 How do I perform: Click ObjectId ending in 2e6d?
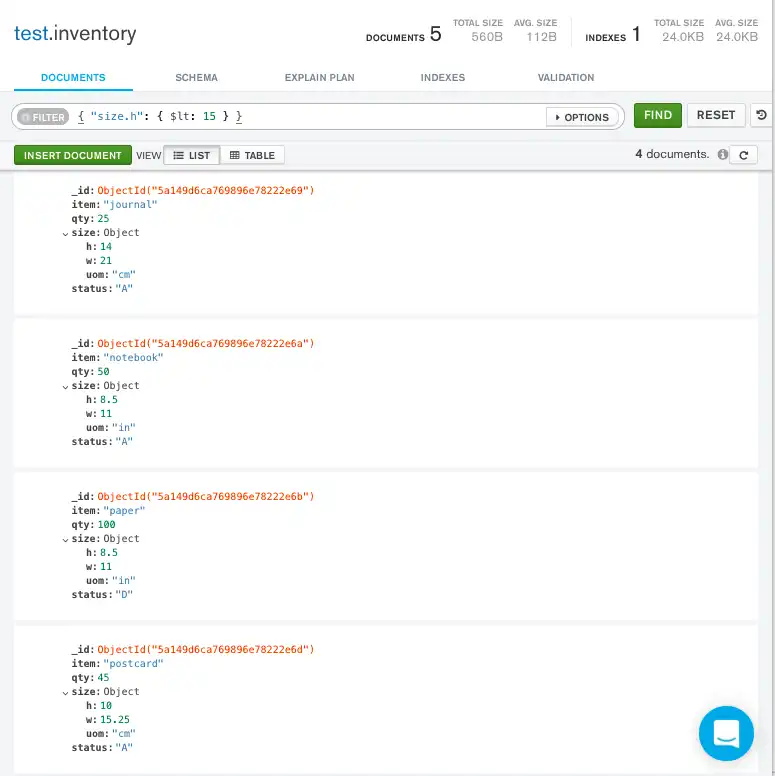coord(206,649)
